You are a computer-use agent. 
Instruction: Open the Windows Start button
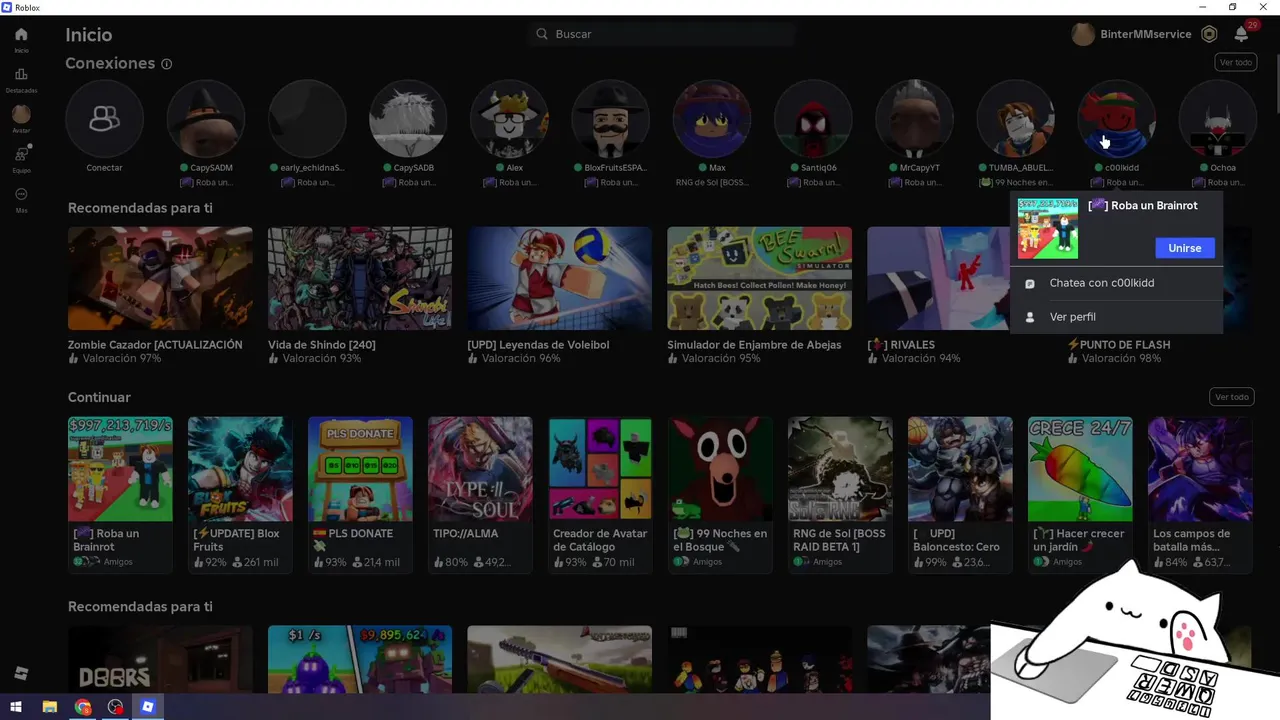coord(16,707)
